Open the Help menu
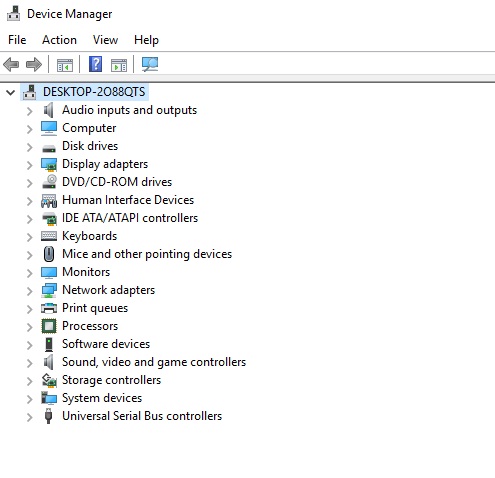The image size is (495, 478). pos(146,40)
